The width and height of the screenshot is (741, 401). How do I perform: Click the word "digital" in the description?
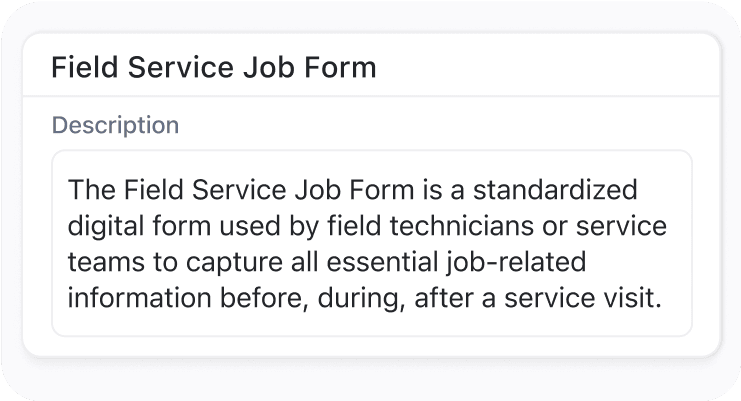pos(103,226)
